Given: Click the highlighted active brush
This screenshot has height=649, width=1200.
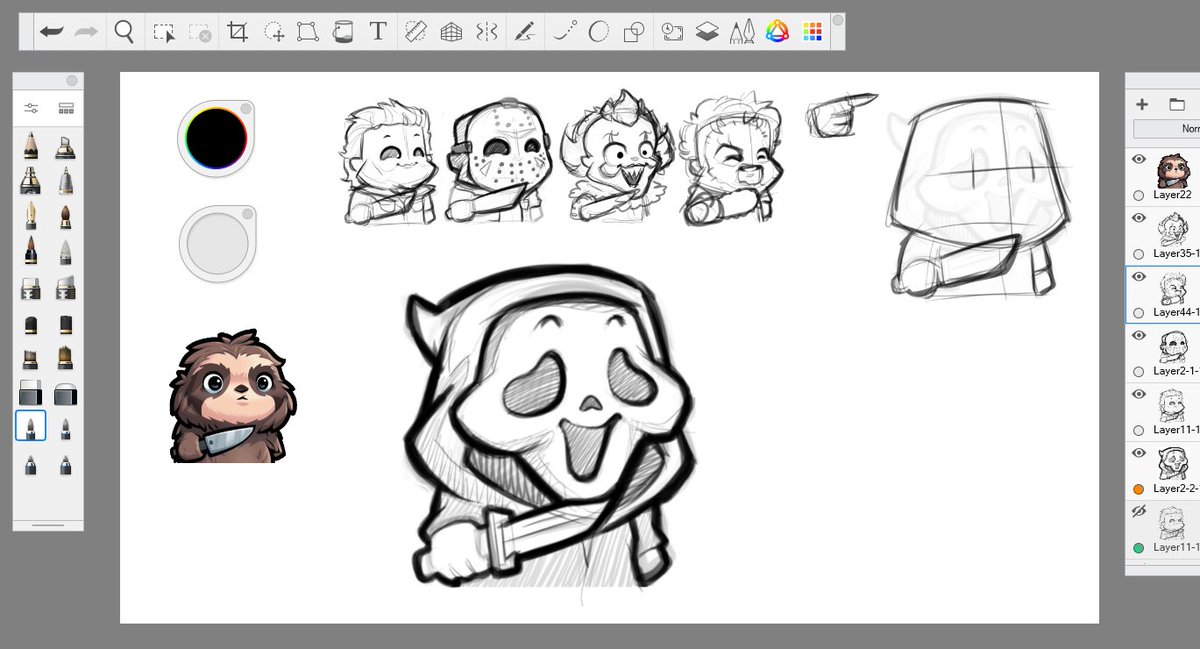Looking at the screenshot, I should 31,428.
